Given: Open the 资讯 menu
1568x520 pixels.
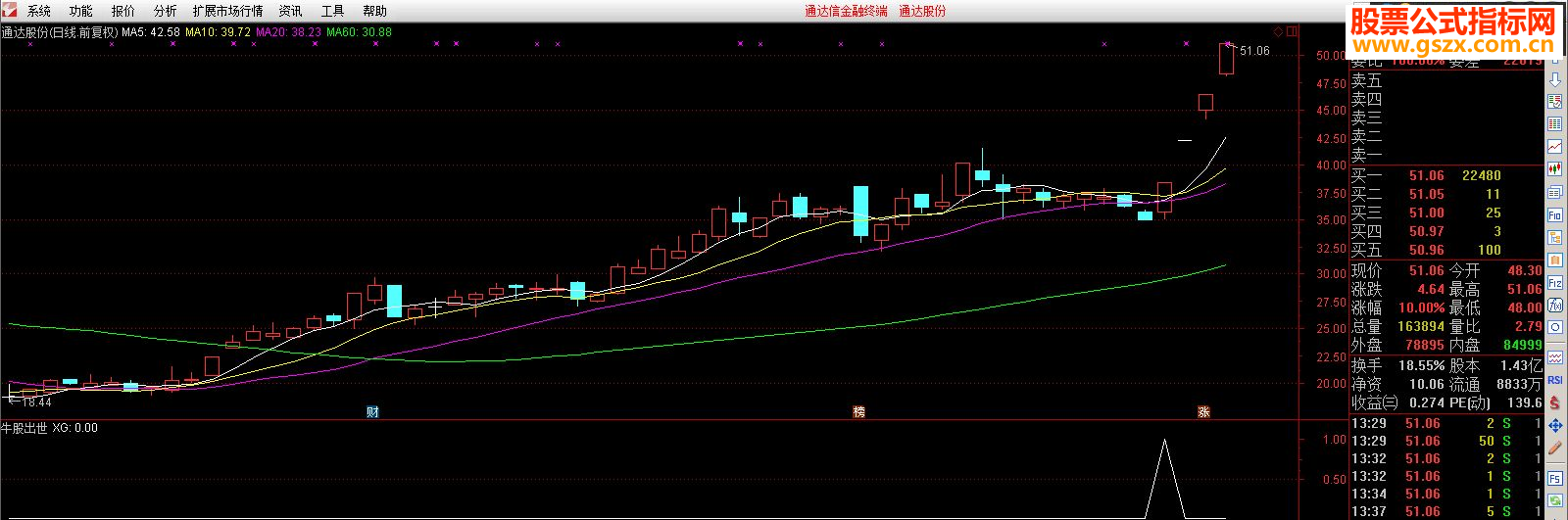Looking at the screenshot, I should (x=291, y=11).
